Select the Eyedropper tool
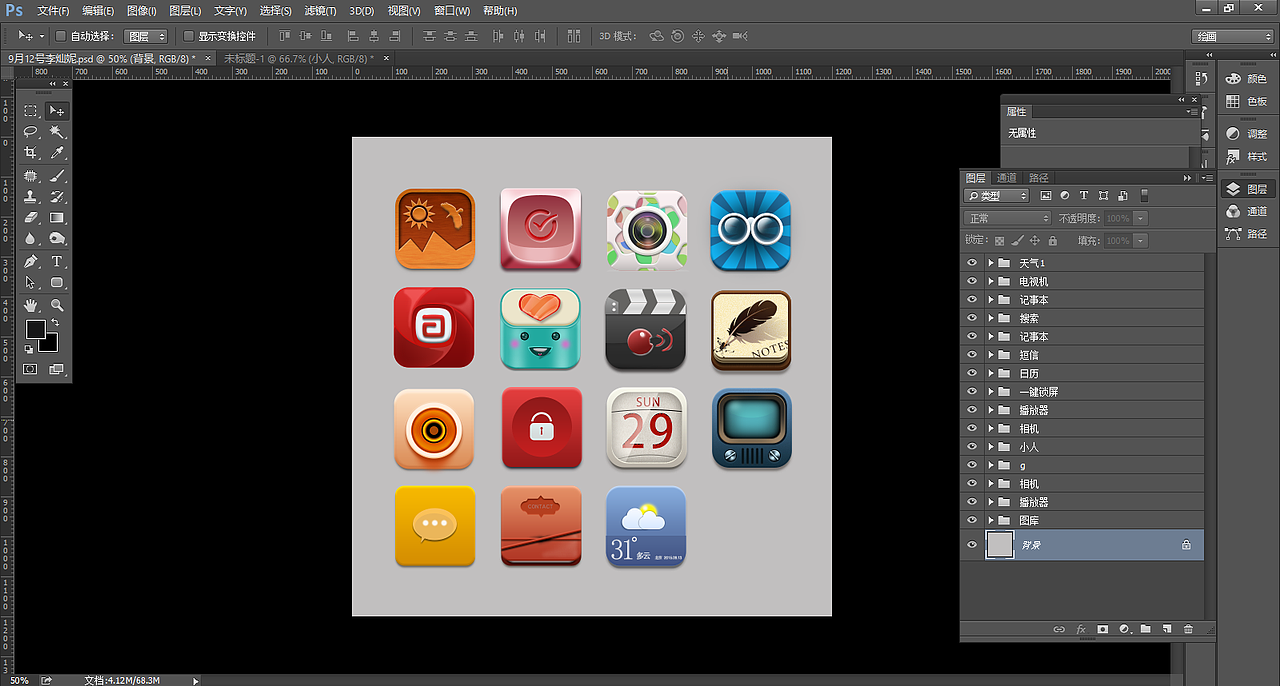1280x686 pixels. point(57,152)
